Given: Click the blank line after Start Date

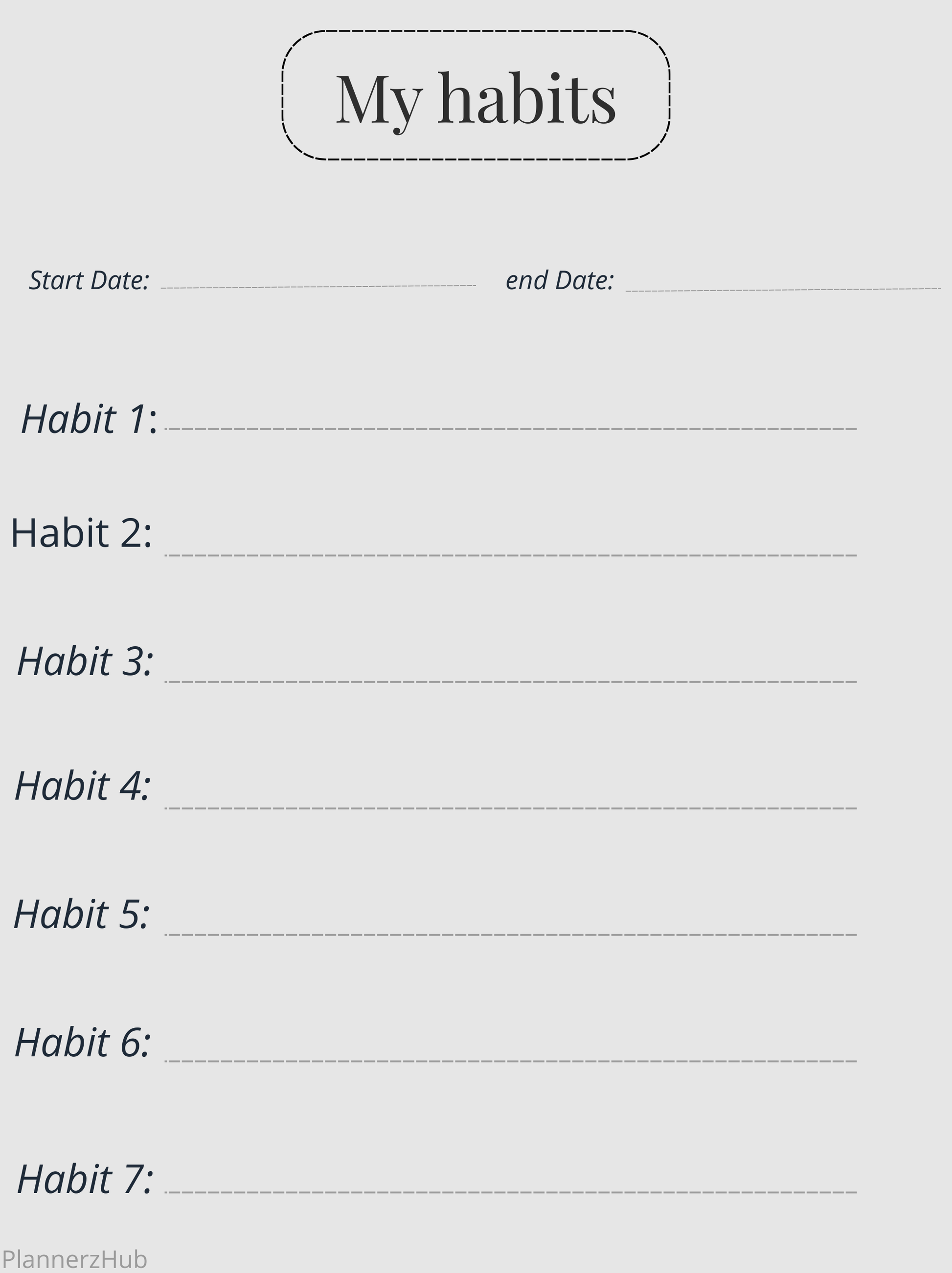Looking at the screenshot, I should point(317,286).
